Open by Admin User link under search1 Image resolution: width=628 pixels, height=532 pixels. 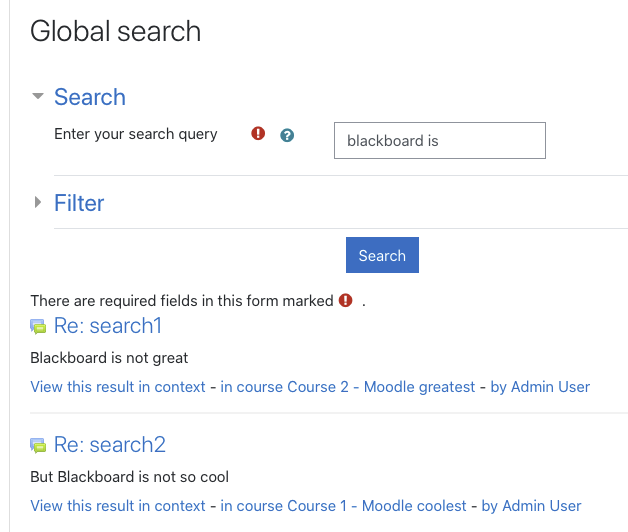(540, 387)
